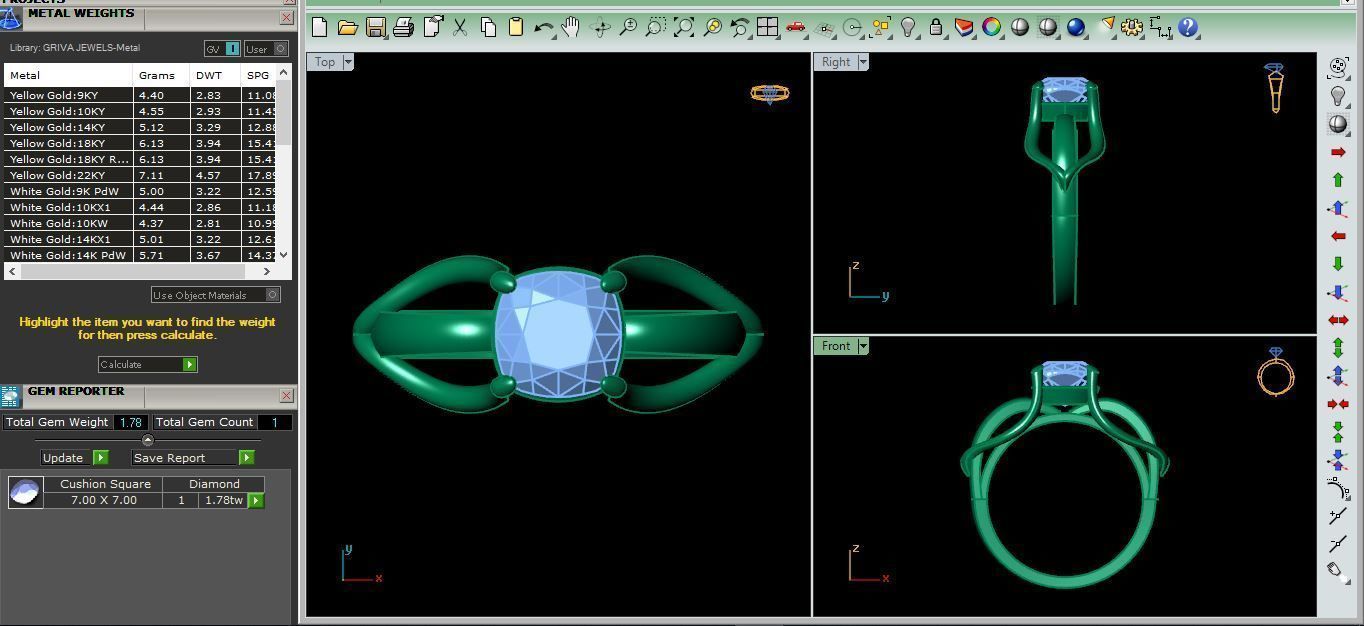1364x626 pixels.
Task: Create a new file from the toolbar
Action: [x=320, y=28]
